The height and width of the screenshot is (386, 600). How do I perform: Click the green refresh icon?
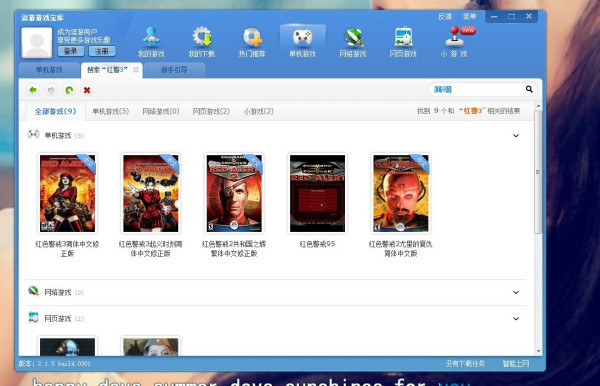(x=69, y=90)
